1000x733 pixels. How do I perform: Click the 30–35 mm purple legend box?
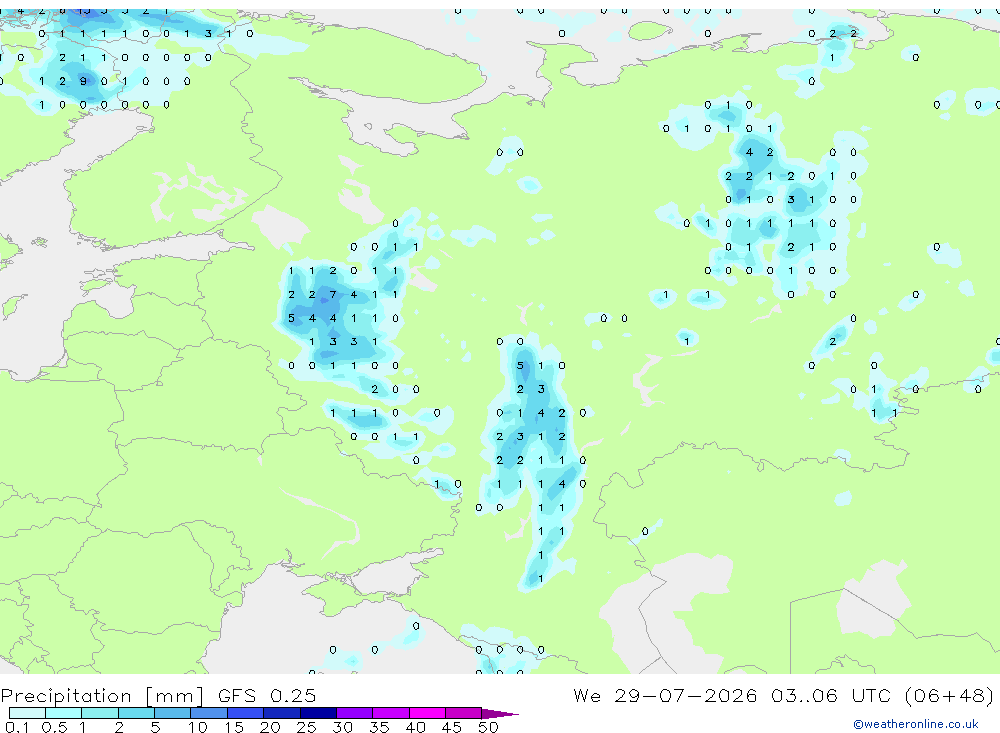coord(355,713)
